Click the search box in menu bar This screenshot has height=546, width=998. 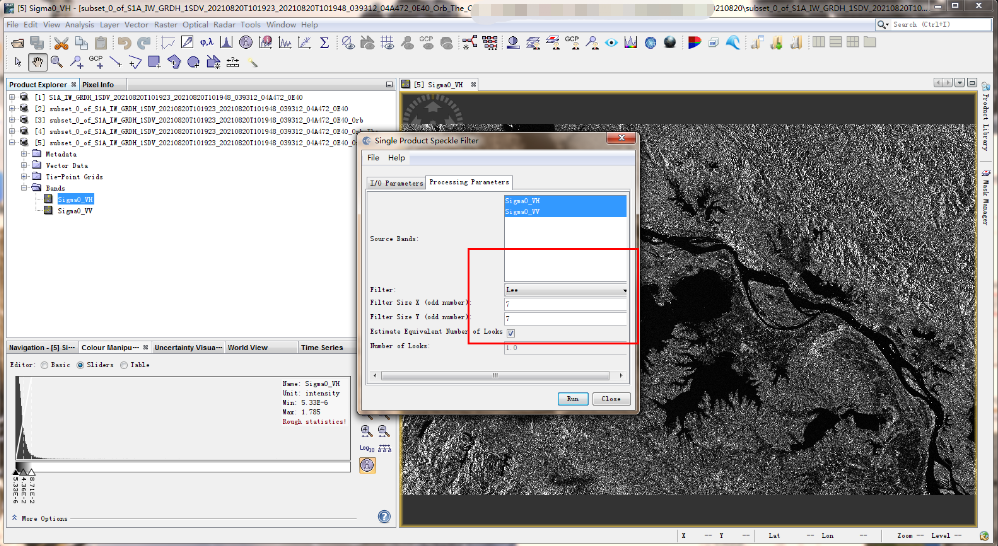point(933,24)
